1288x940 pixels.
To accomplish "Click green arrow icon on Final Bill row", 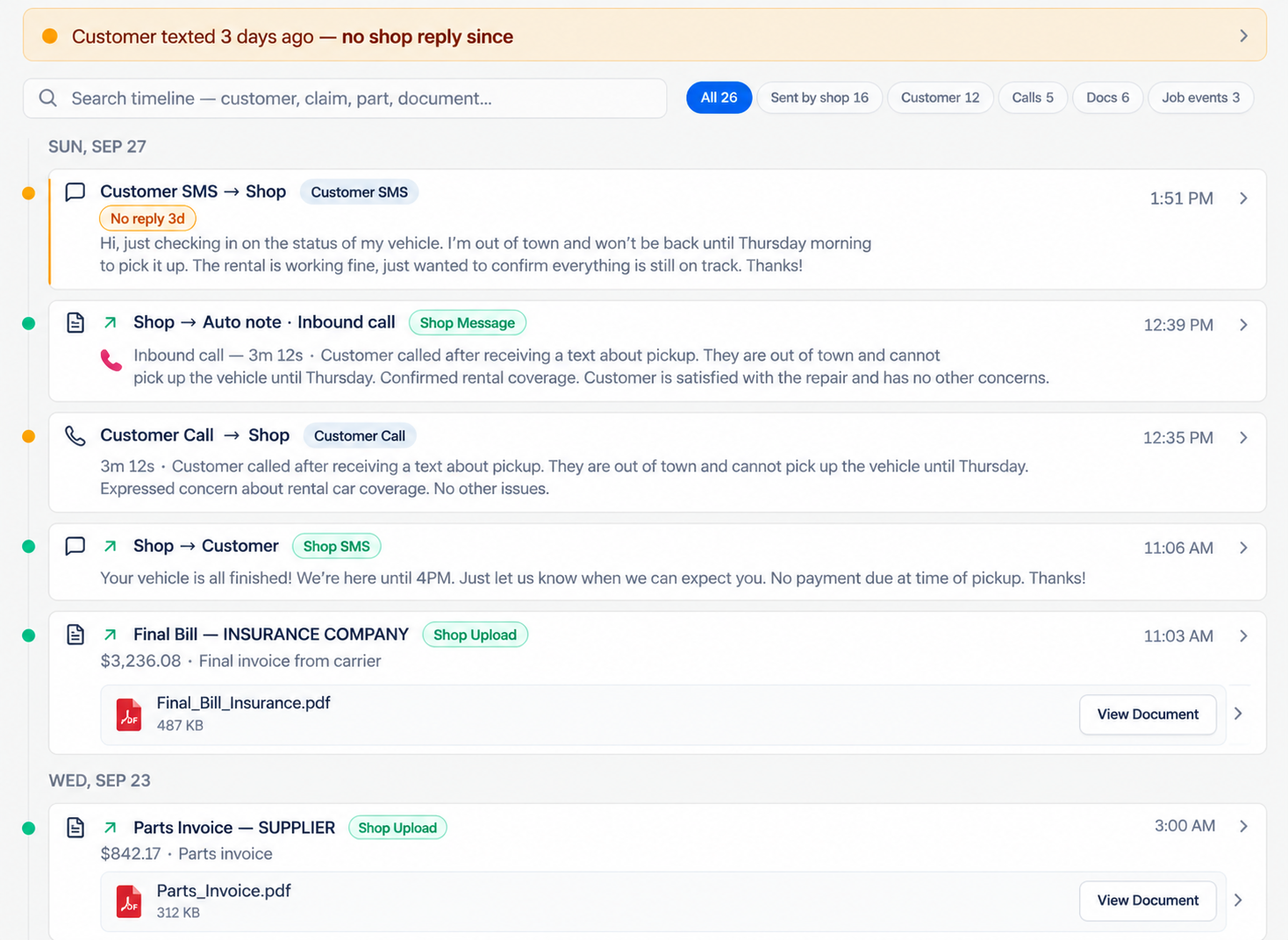I will (111, 635).
